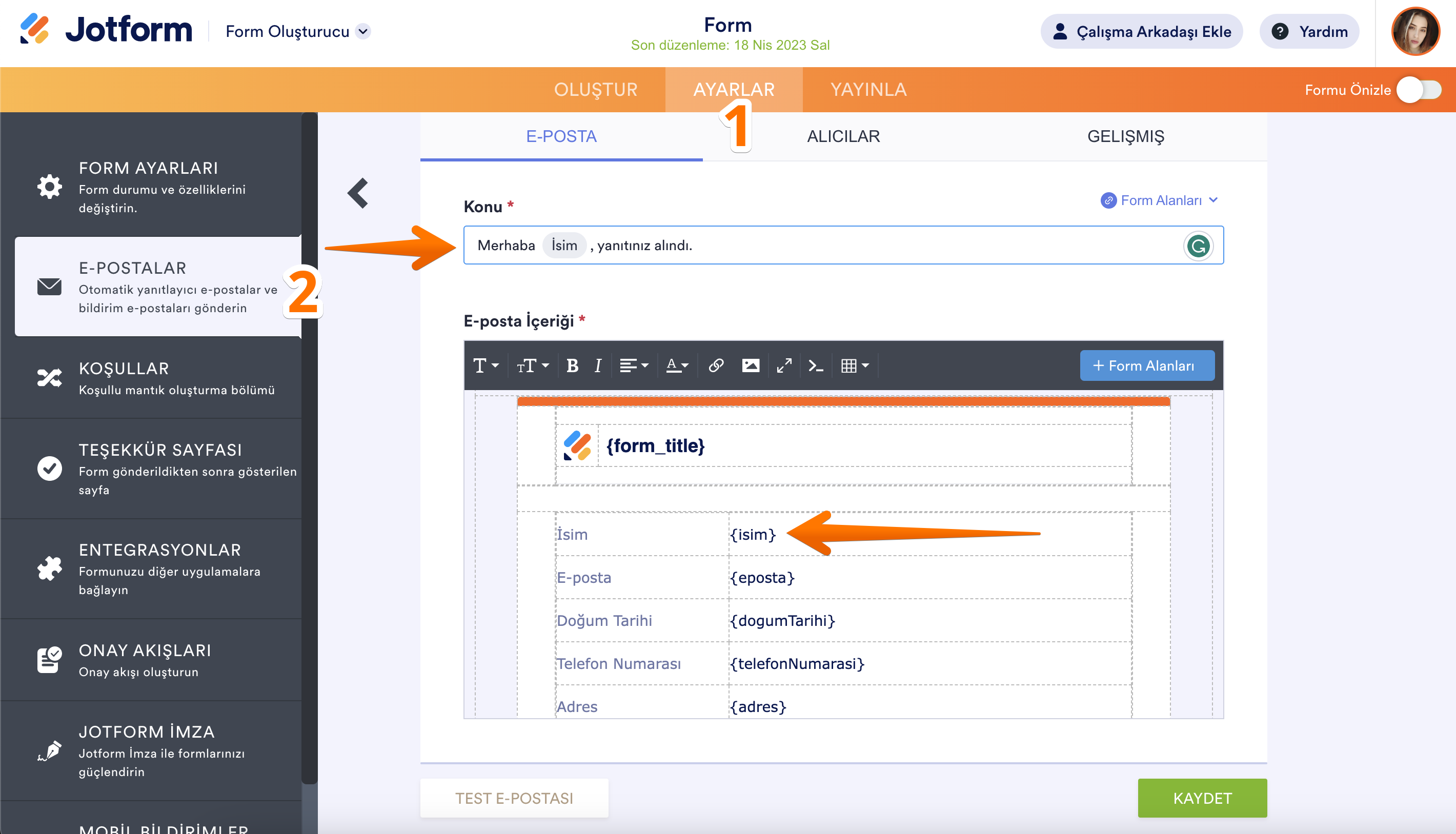Switch to the ALICILAR tab

843,136
